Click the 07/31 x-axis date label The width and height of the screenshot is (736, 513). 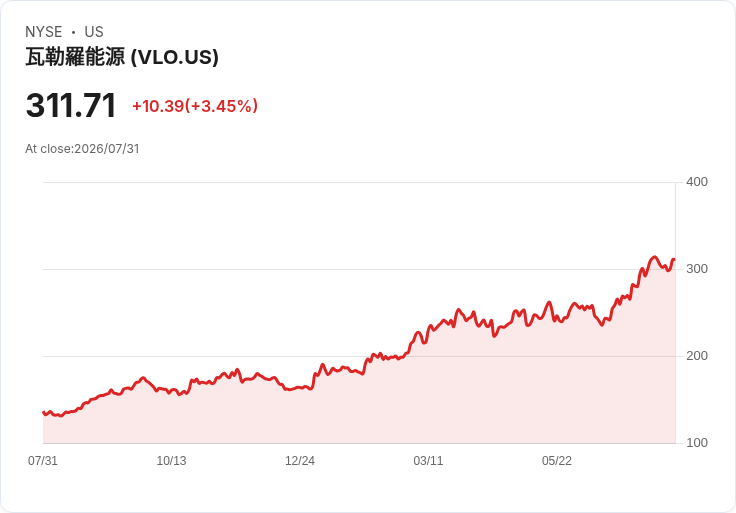pyautogui.click(x=43, y=460)
